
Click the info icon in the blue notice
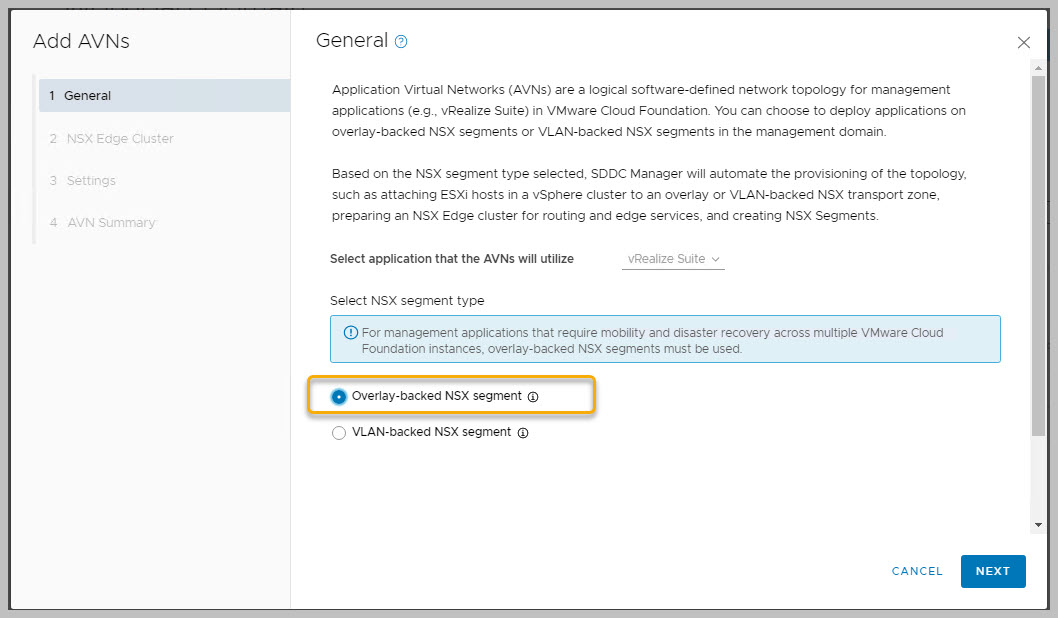pos(350,333)
